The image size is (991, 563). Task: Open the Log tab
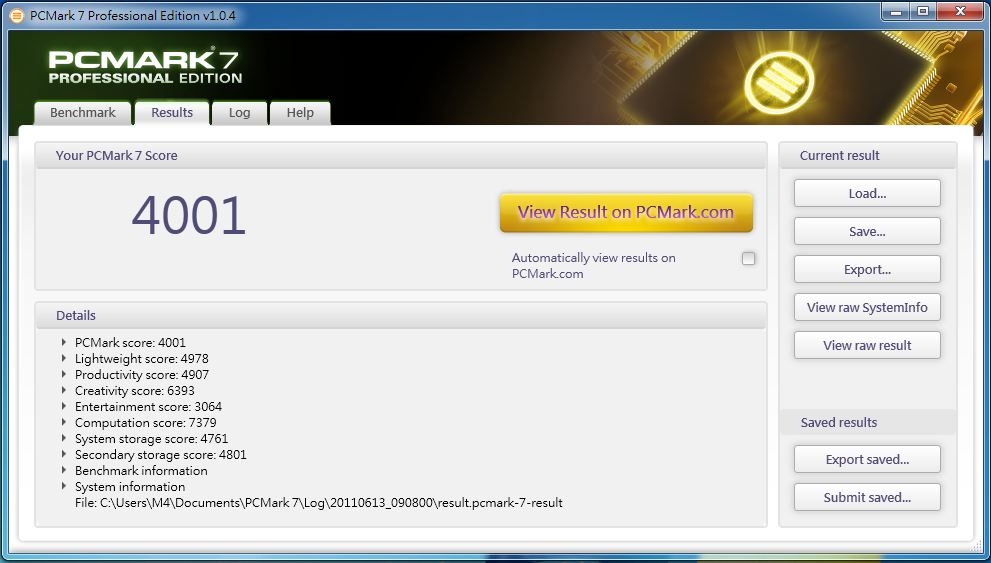click(239, 113)
